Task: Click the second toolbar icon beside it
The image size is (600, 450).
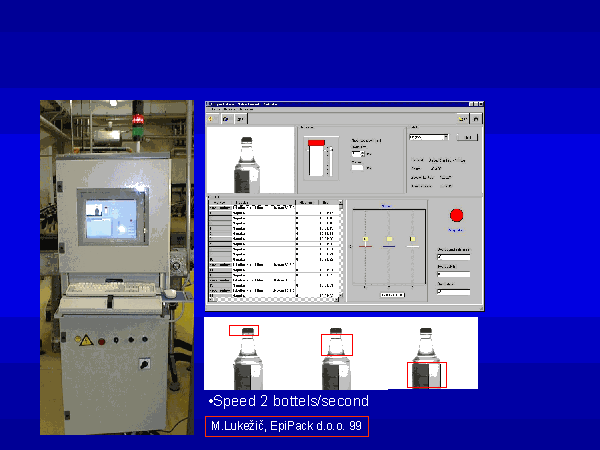Action: point(226,117)
